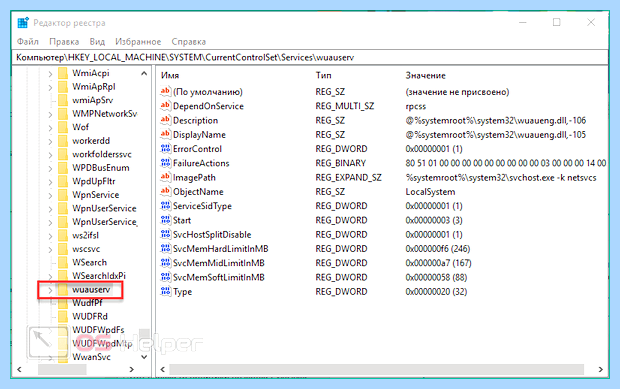Viewport: 620px width, 389px height.
Task: Select the Start value name
Action: pos(182,220)
